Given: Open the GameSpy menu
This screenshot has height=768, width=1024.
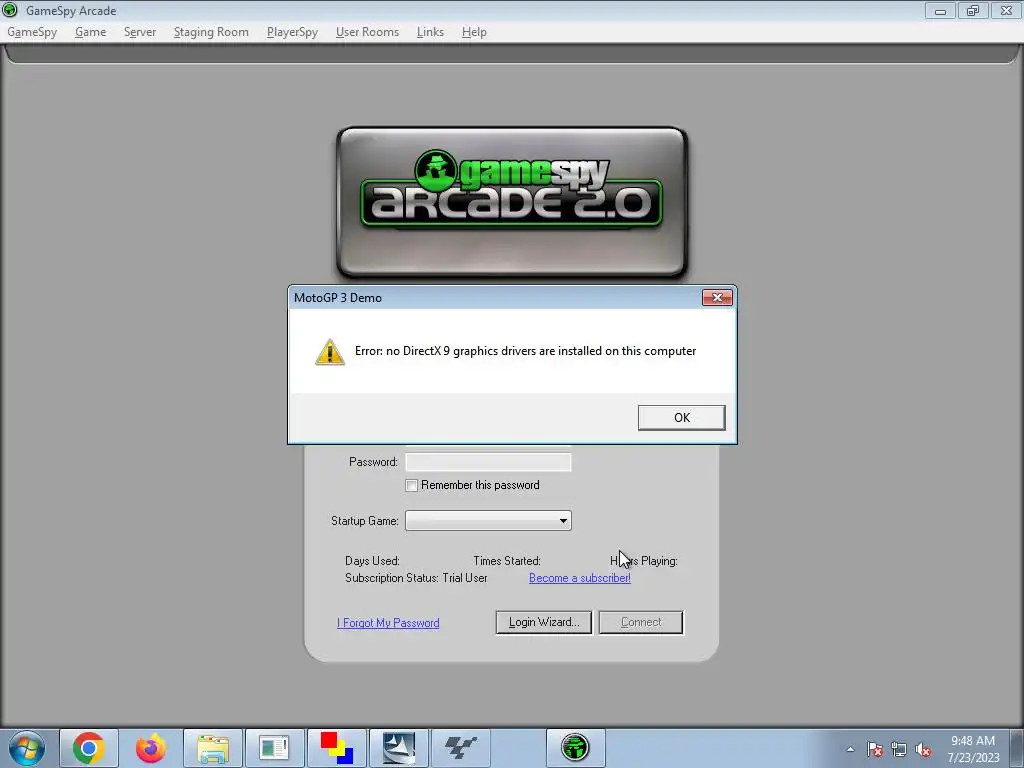Looking at the screenshot, I should point(32,32).
